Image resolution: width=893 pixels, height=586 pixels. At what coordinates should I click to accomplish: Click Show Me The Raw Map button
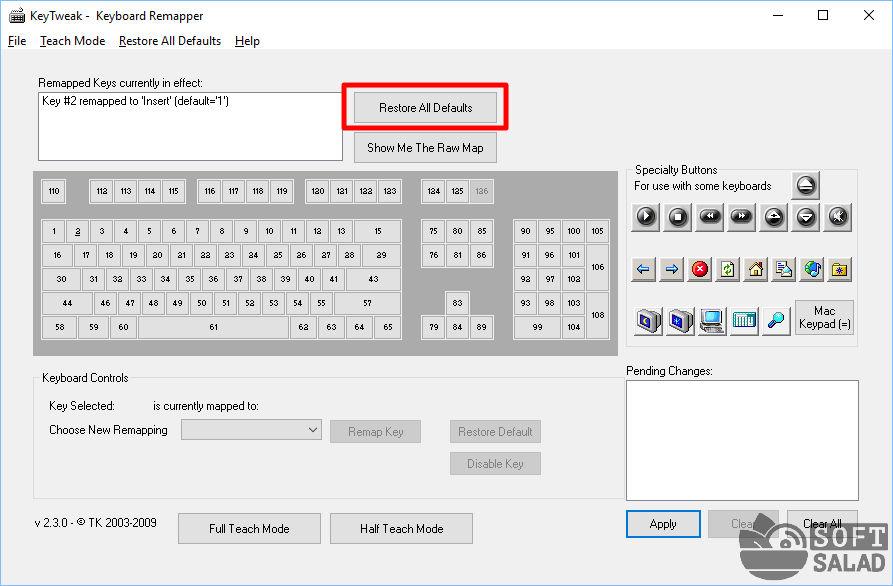(x=425, y=148)
